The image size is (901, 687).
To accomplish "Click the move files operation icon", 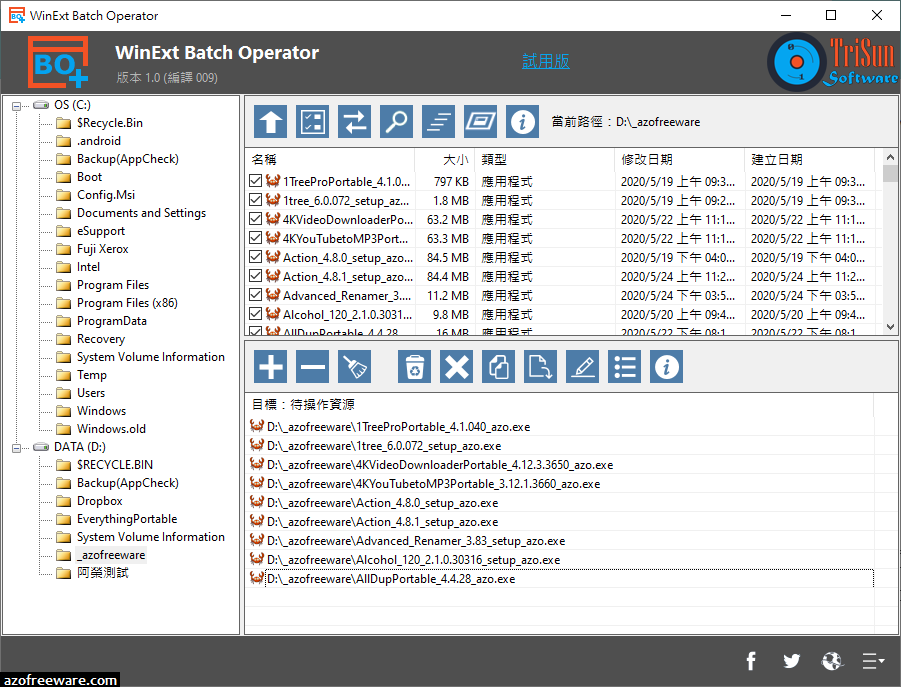I will tap(540, 366).
